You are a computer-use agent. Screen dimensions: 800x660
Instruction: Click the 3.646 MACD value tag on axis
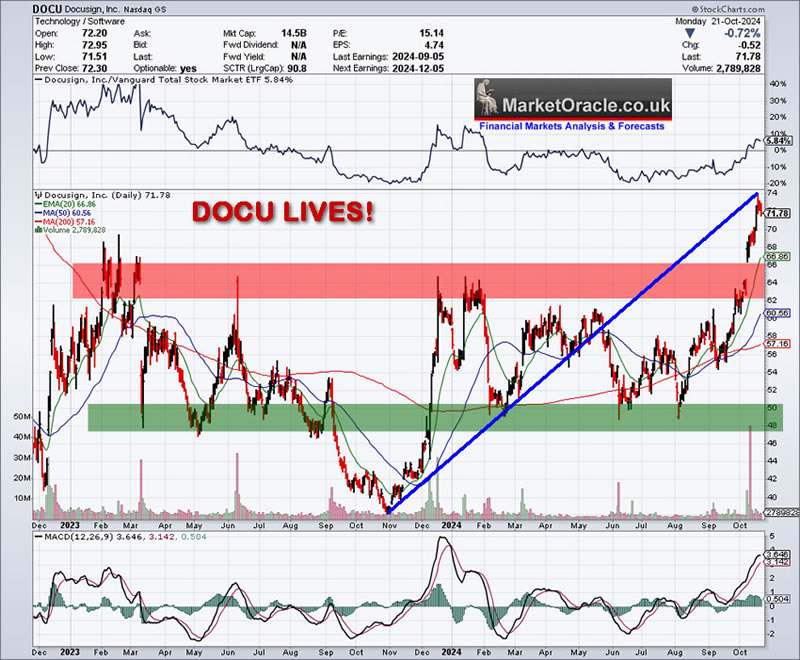[x=778, y=554]
